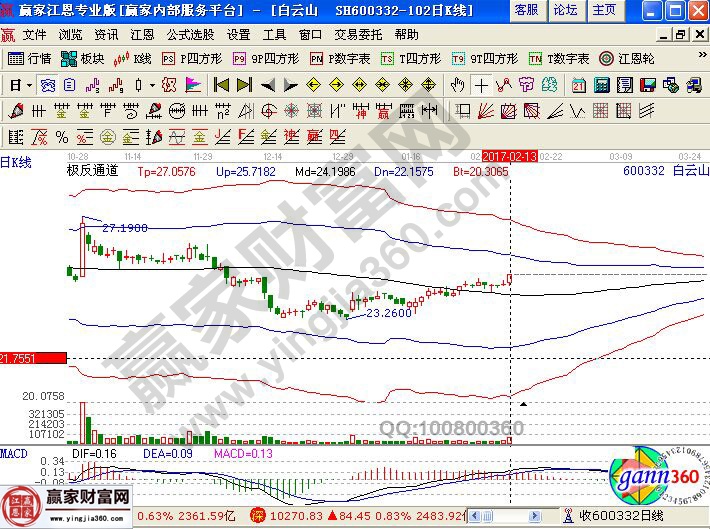
Task: Click the 2017-02-13 date marker on timeline
Action: (x=509, y=157)
